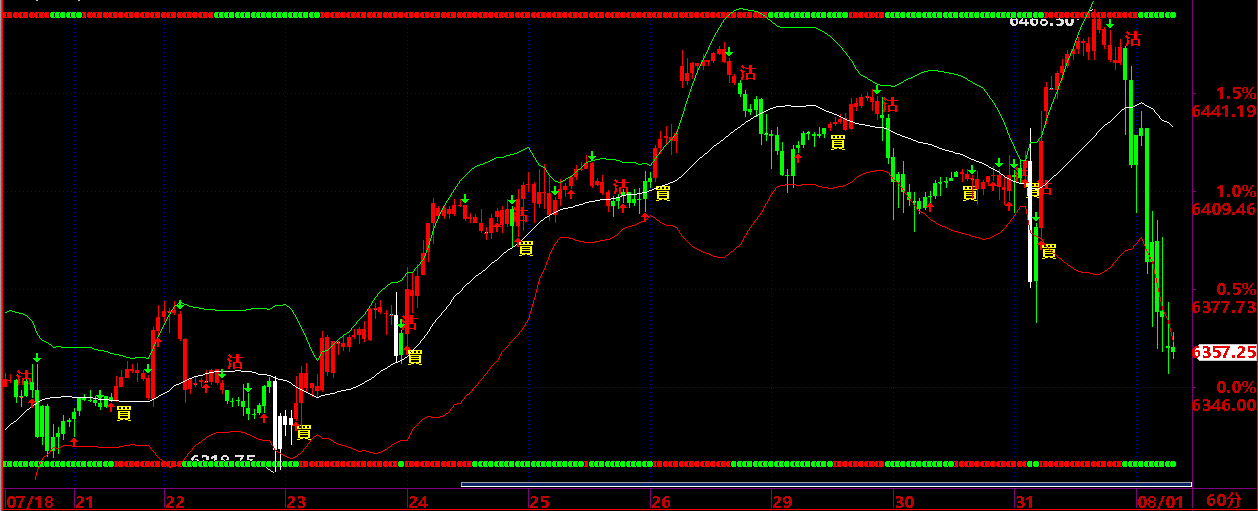Click the lowest 買 marker after date 31

1049,251
